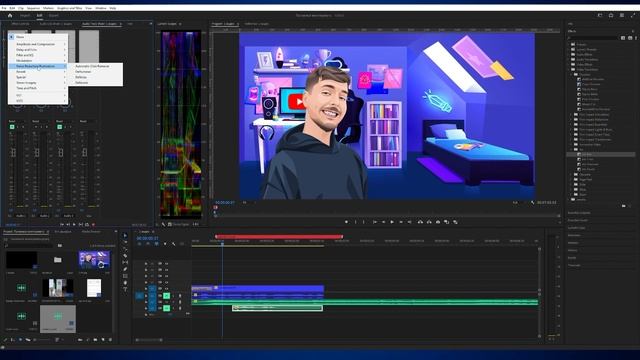
Task: Open the bit depth dropdown in Lumetri Scopes
Action: [x=196, y=224]
